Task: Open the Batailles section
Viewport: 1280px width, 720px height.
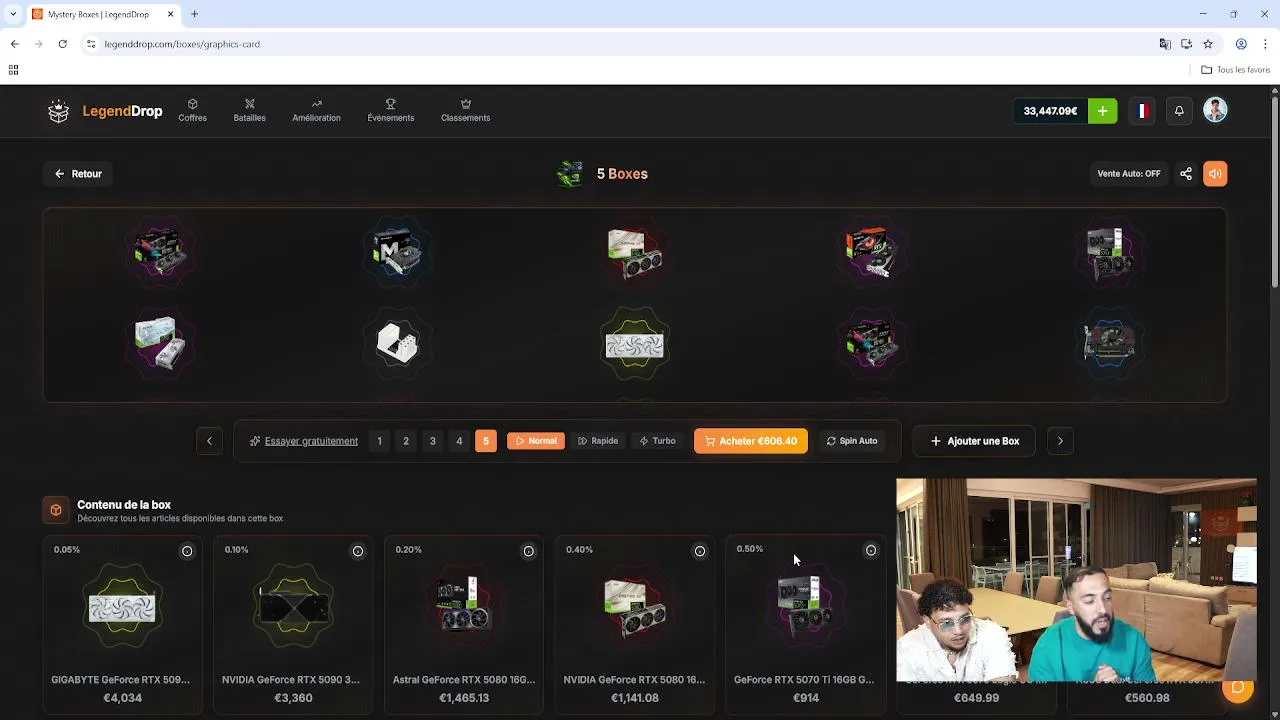Action: (x=250, y=110)
